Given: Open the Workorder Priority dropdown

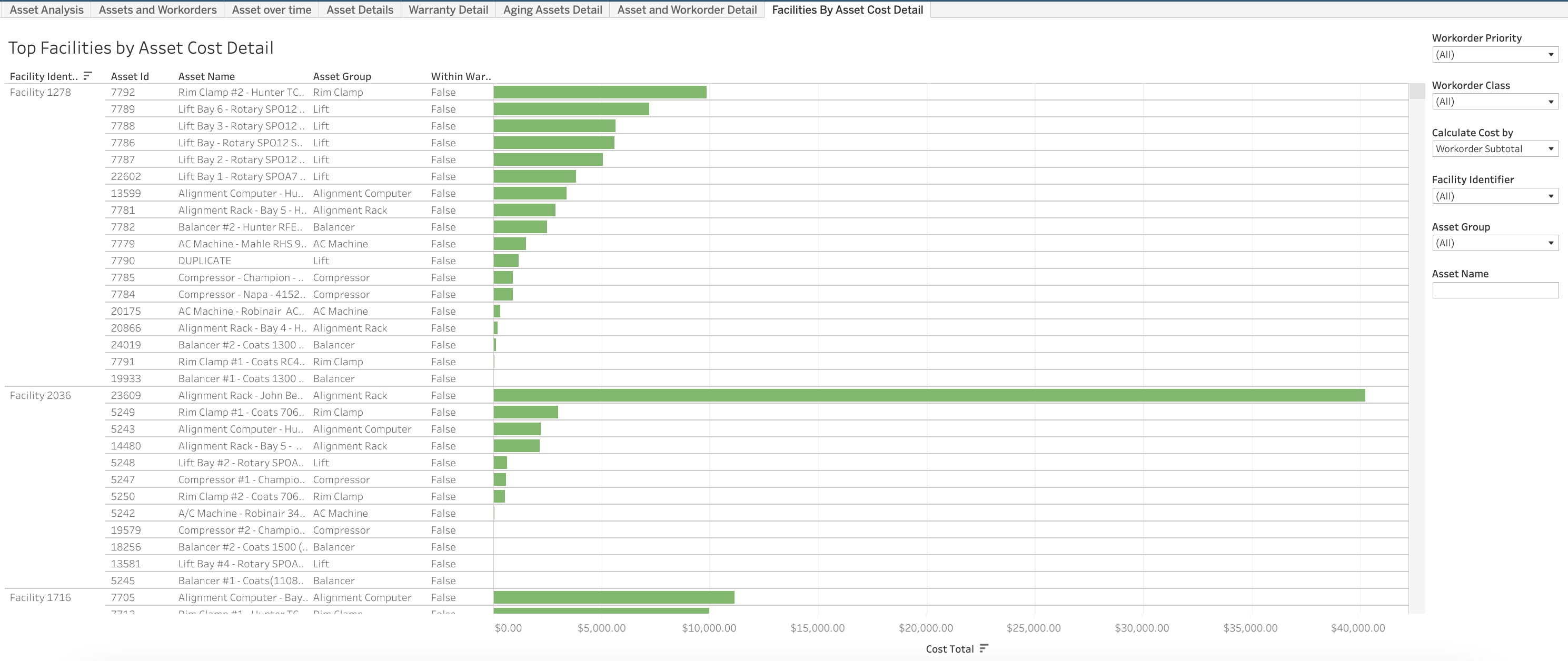Looking at the screenshot, I should (1494, 55).
